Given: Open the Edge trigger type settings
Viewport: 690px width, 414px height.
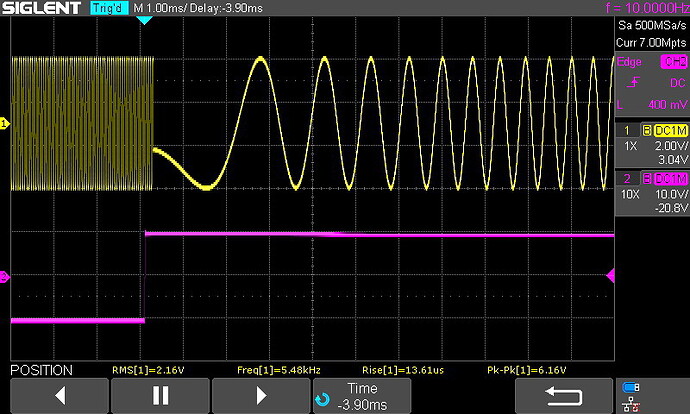Looking at the screenshot, I should 632,61.
